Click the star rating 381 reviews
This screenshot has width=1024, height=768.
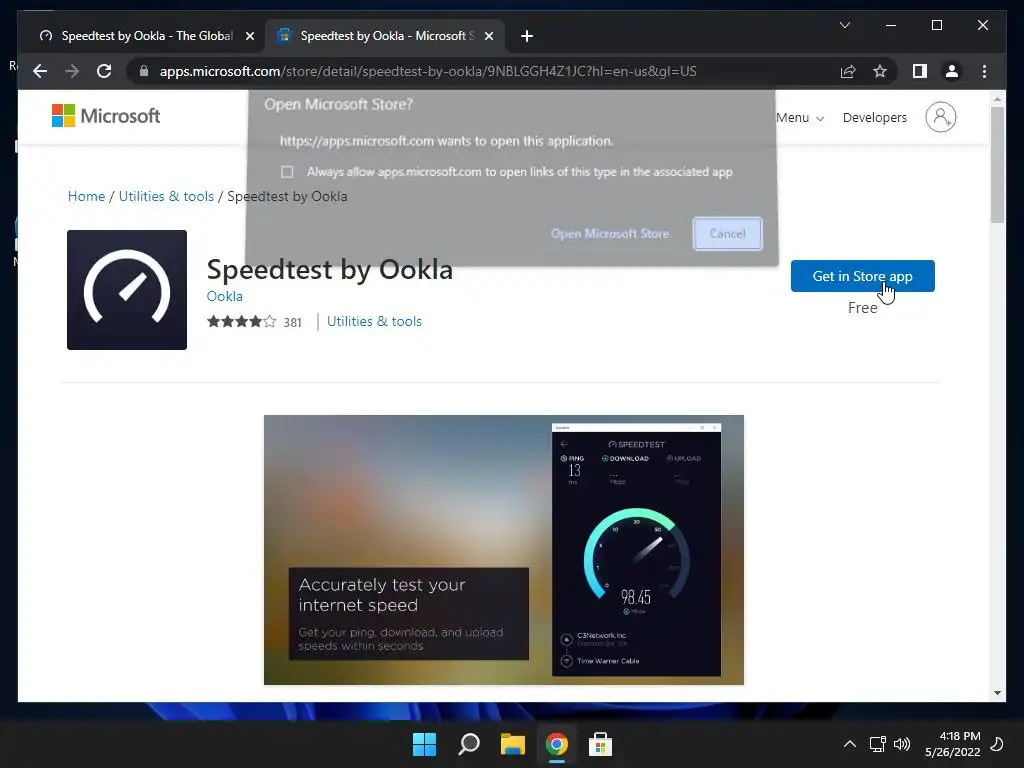pyautogui.click(x=254, y=321)
